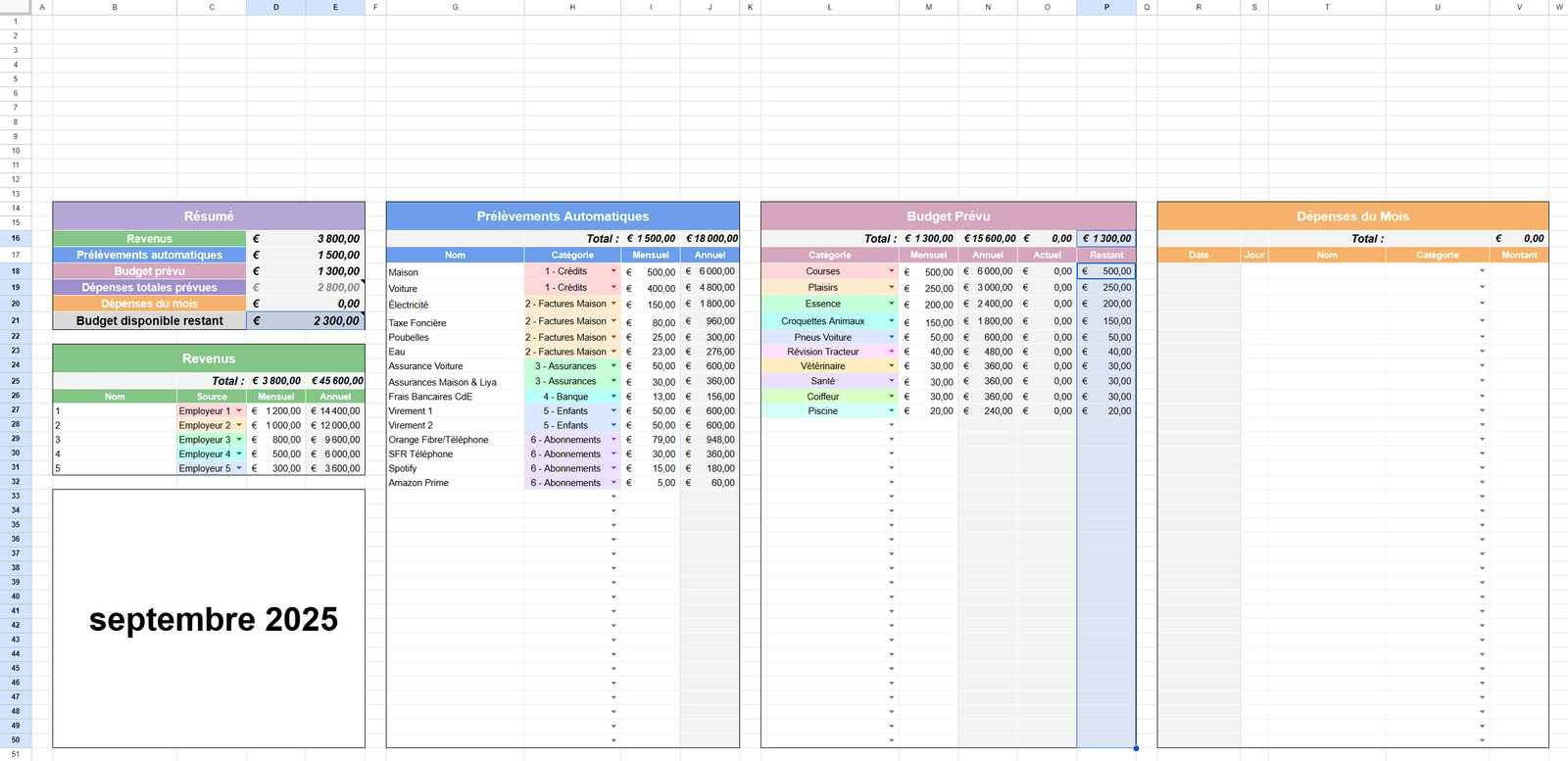Click the Frais Bancaires CdE cell

click(x=455, y=397)
